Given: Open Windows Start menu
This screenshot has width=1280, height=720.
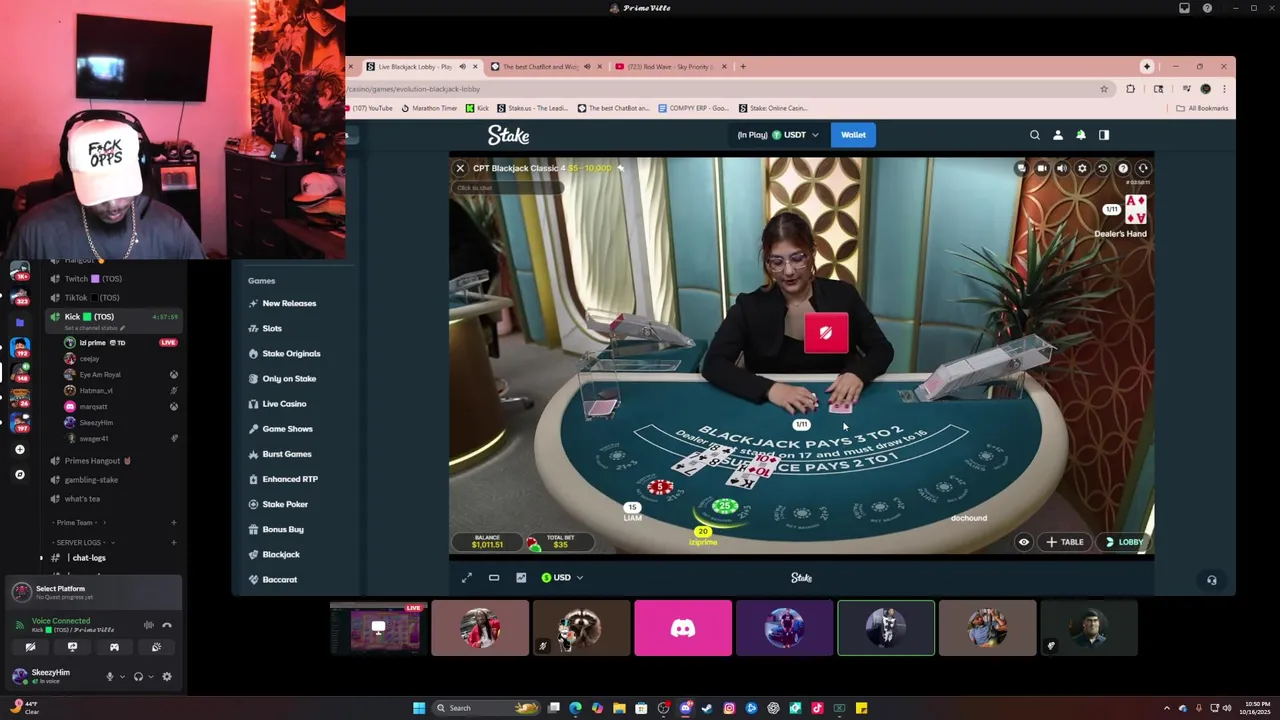Looking at the screenshot, I should coord(419,708).
